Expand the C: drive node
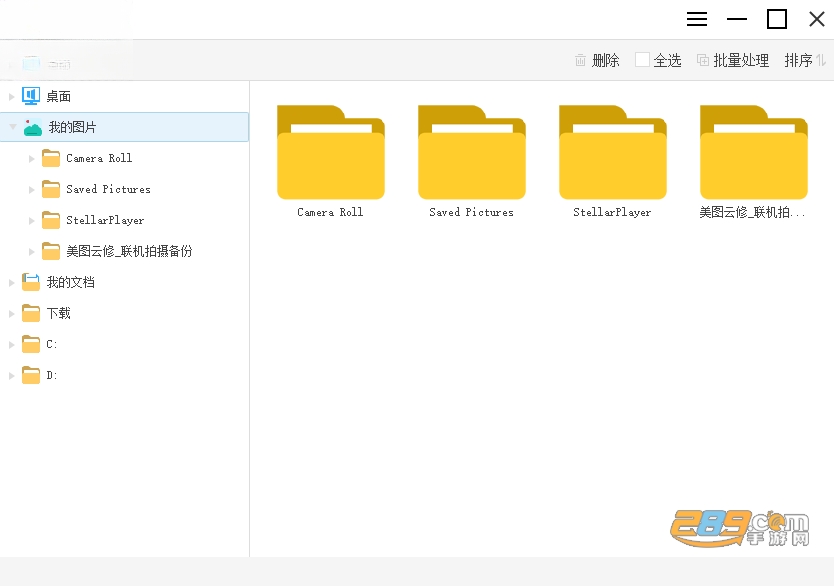 (x=11, y=345)
